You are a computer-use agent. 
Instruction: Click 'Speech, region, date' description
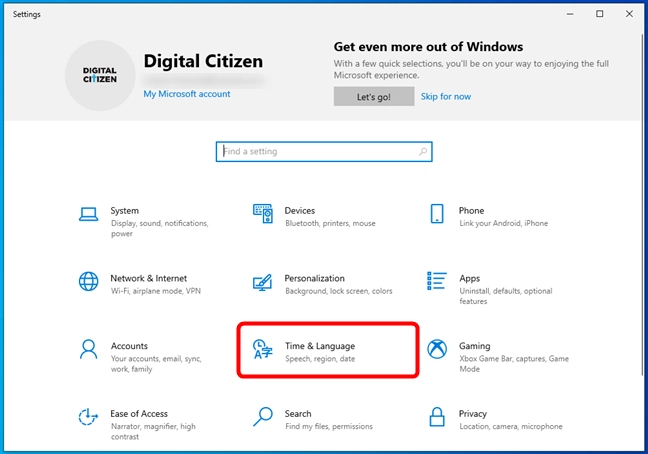[x=320, y=359]
